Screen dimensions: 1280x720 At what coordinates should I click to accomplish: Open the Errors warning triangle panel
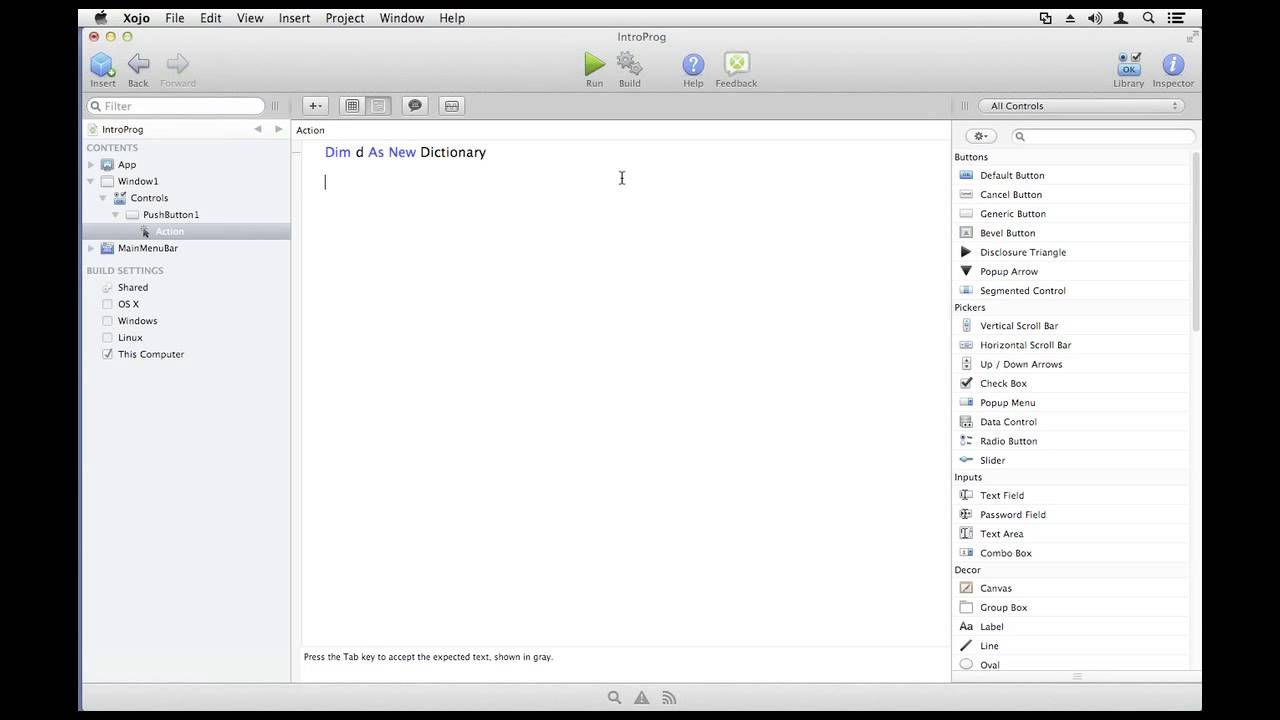coord(642,698)
